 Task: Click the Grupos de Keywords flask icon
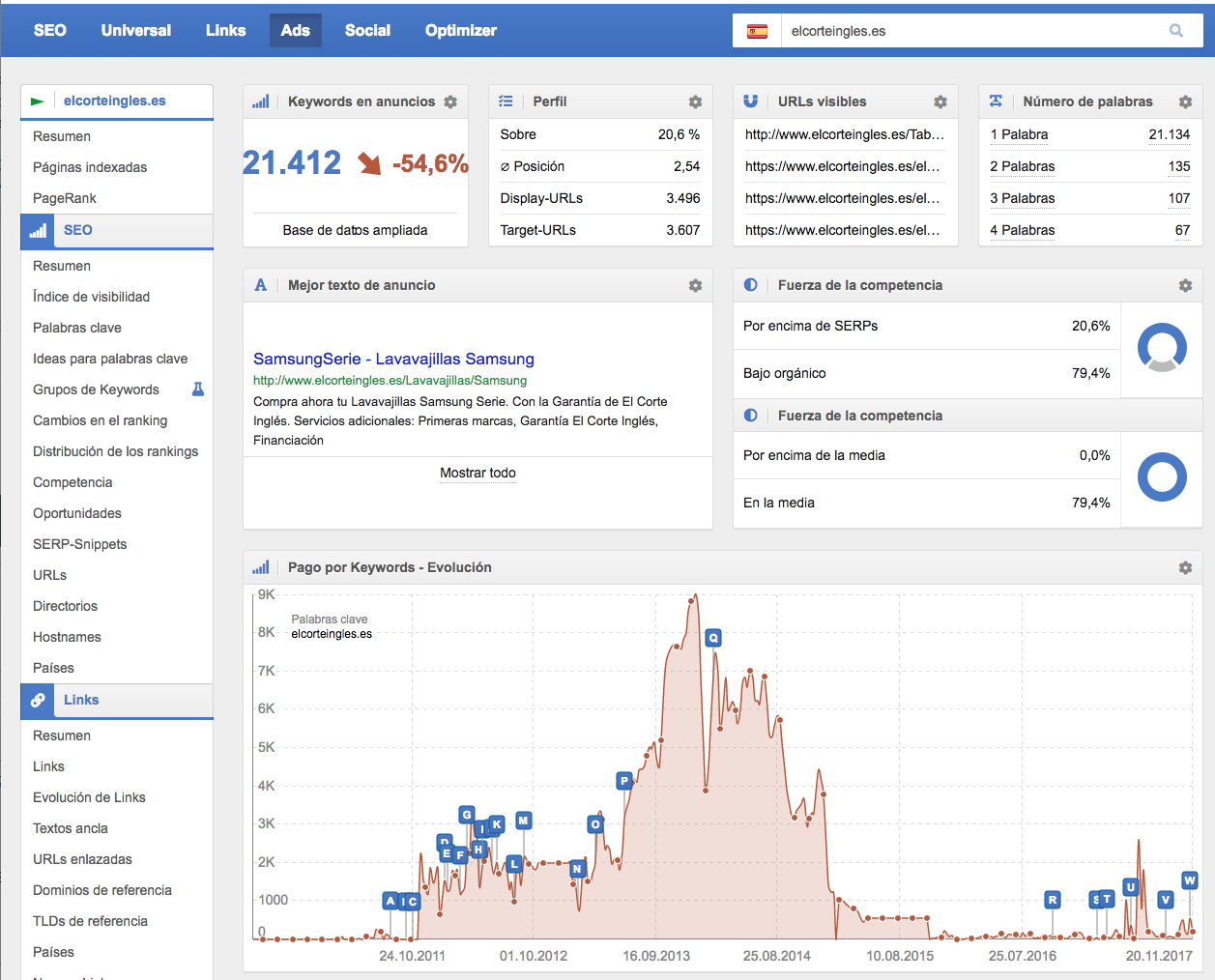point(198,389)
